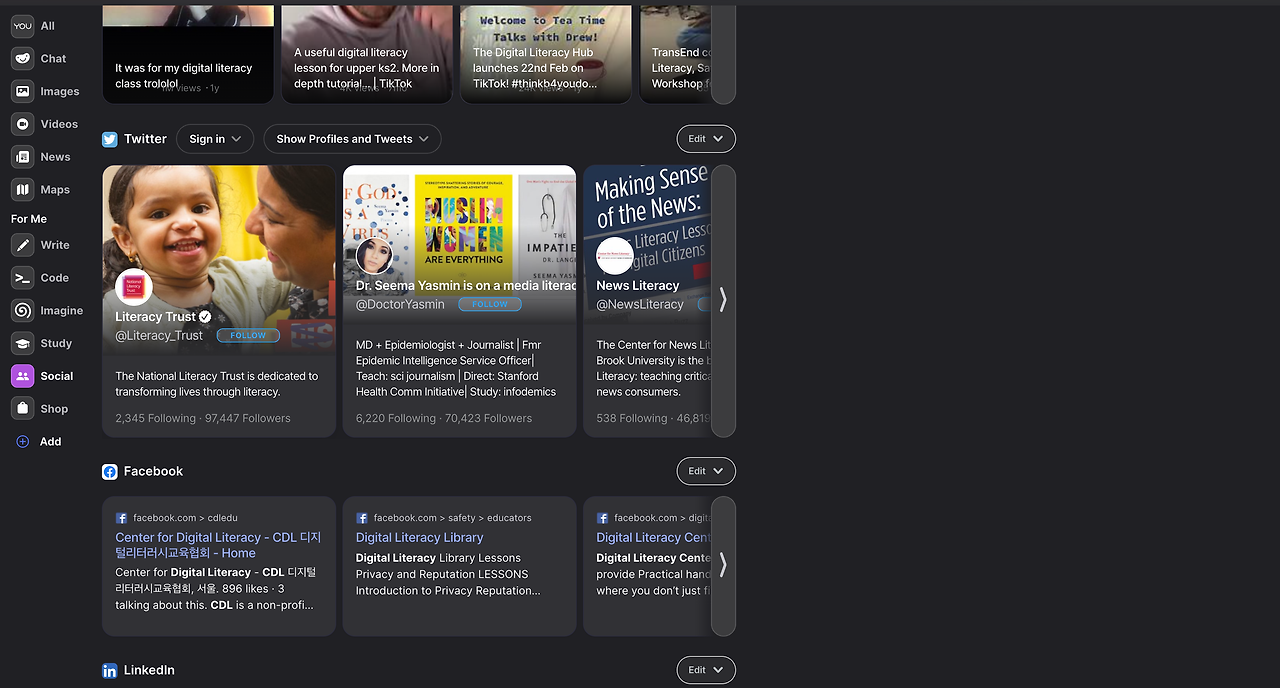Viewport: 1280px width, 688px height.
Task: Click facebook.com > cdledu breadcrumb
Action: tap(185, 518)
